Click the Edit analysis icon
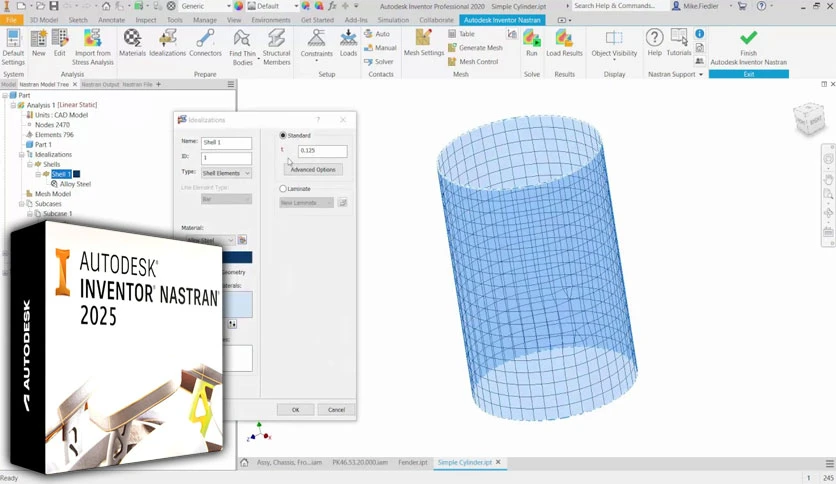This screenshot has height=484, width=836. (x=60, y=43)
